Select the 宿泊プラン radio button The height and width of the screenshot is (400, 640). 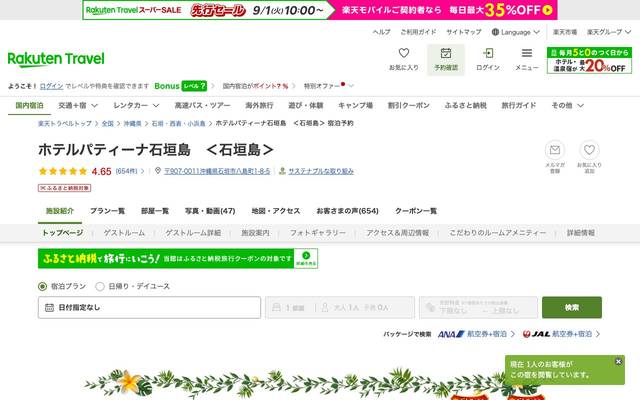42,287
